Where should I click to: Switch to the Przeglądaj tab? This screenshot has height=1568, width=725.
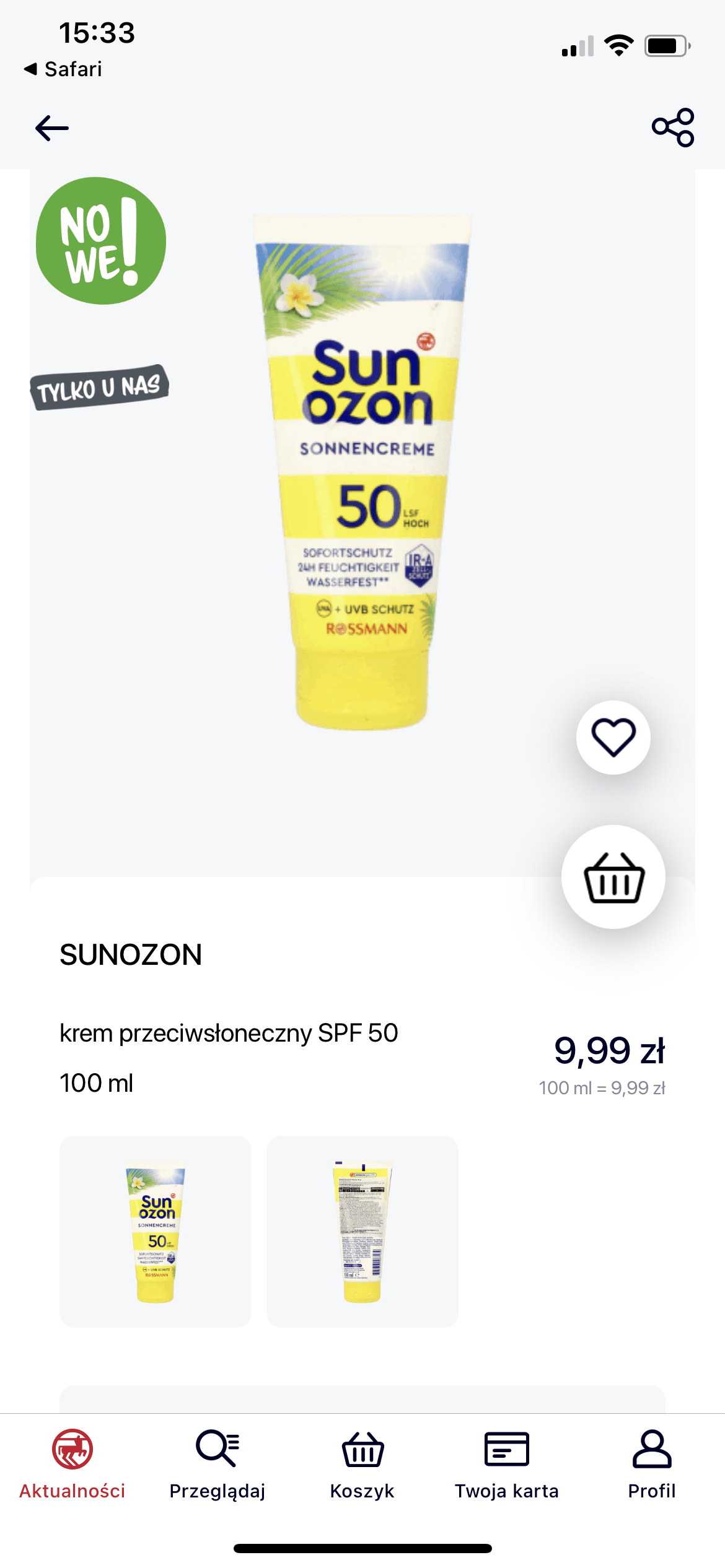click(217, 1464)
